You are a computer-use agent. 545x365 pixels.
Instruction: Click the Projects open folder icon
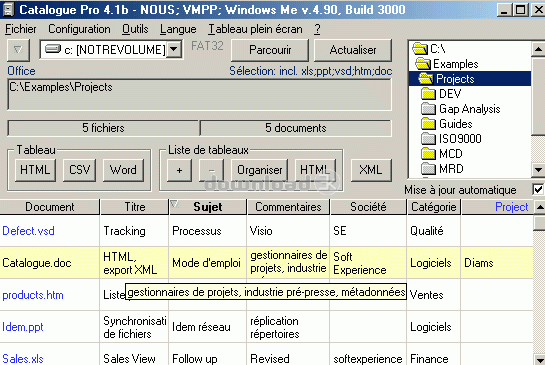click(426, 79)
